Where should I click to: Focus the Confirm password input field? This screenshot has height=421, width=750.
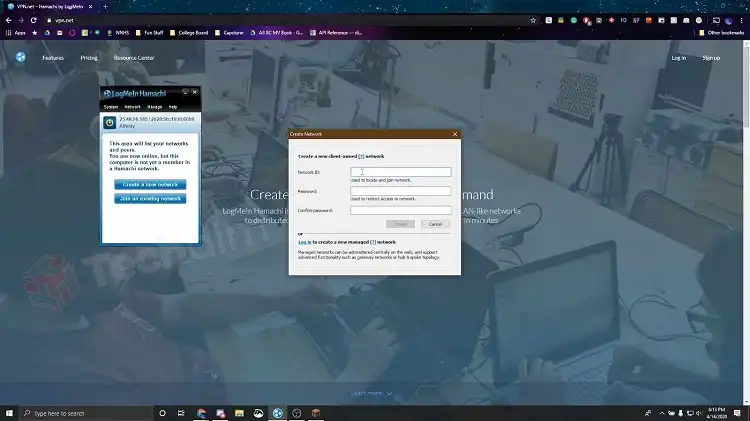[x=400, y=210]
